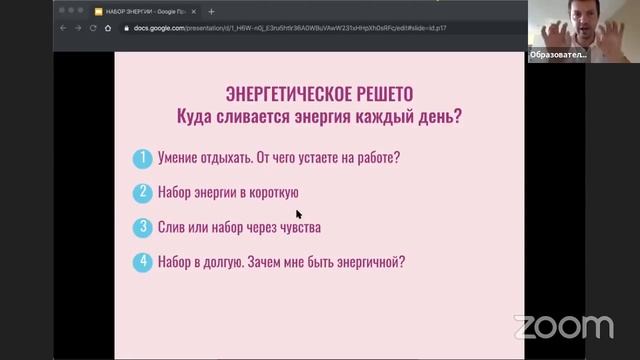Click the browser back arrow

point(63,28)
